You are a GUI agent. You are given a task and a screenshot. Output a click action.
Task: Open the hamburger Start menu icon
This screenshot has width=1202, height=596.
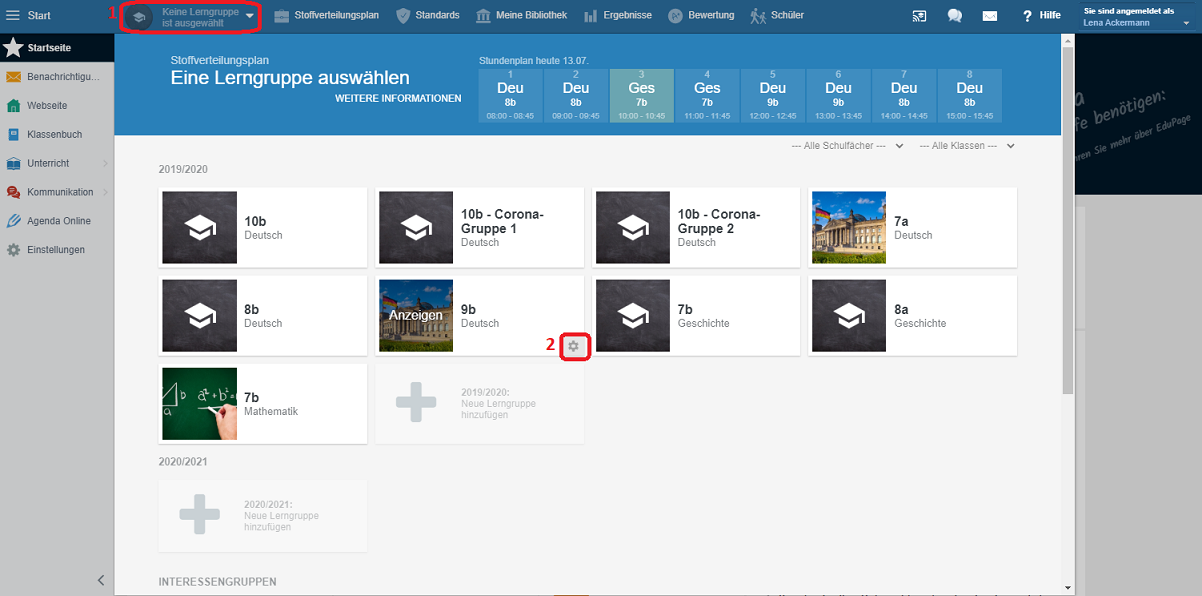13,15
